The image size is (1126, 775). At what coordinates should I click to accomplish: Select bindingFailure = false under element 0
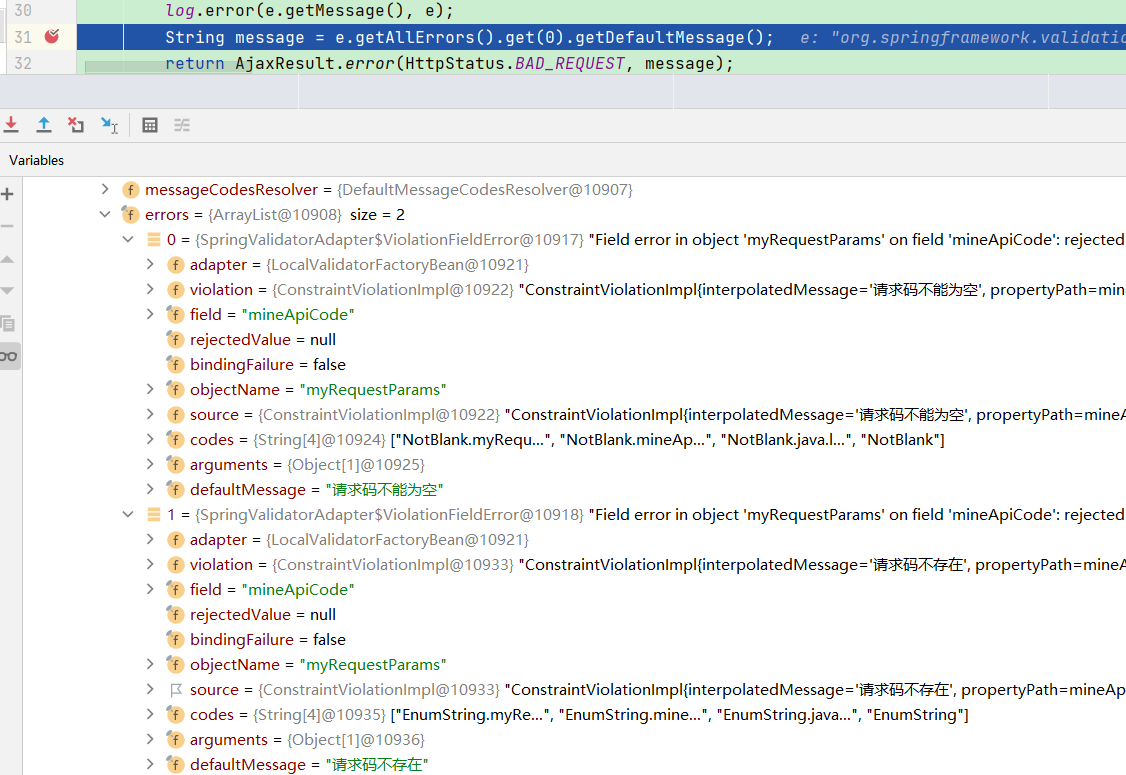(x=574, y=365)
